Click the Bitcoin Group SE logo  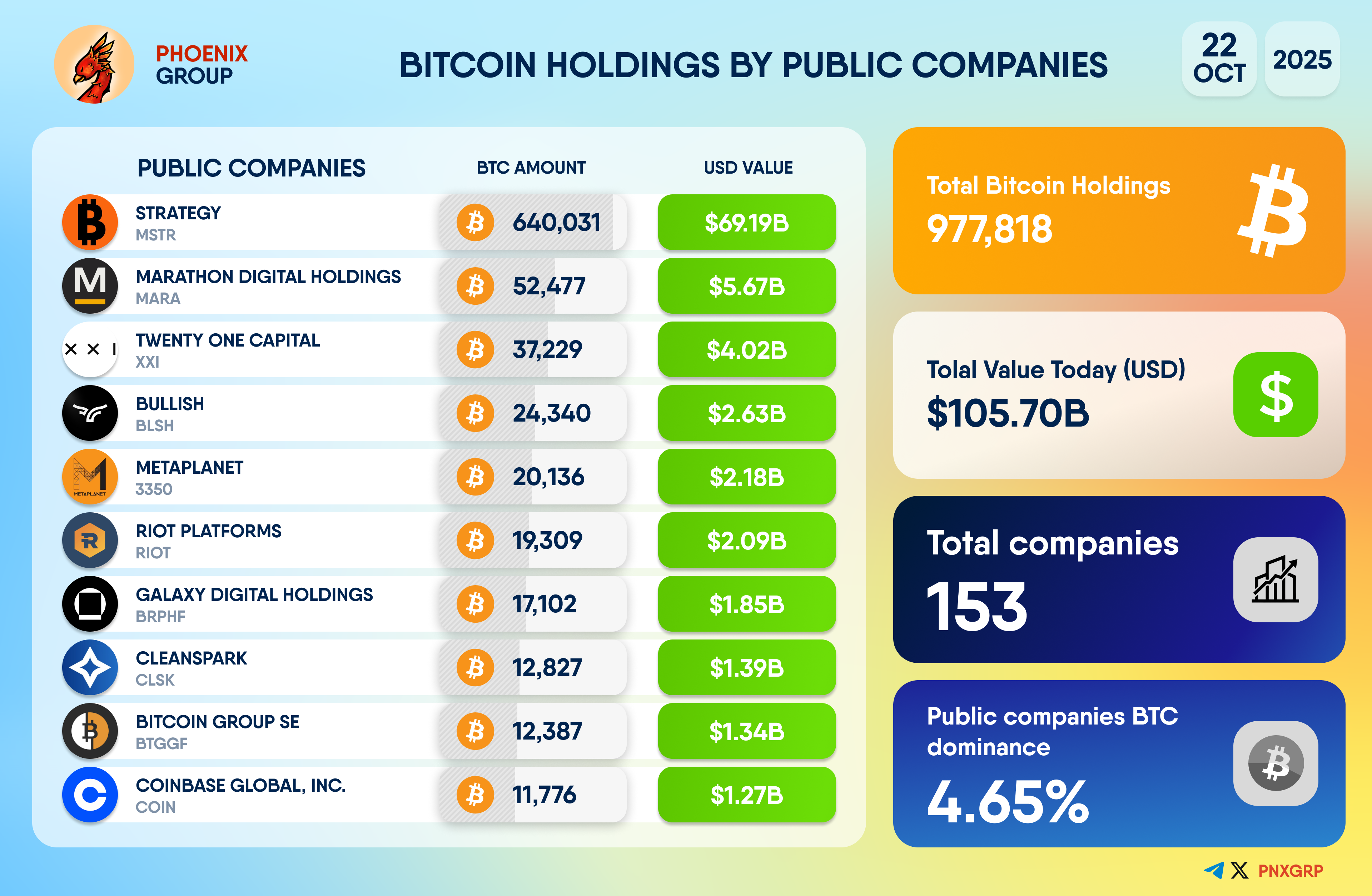click(x=90, y=731)
